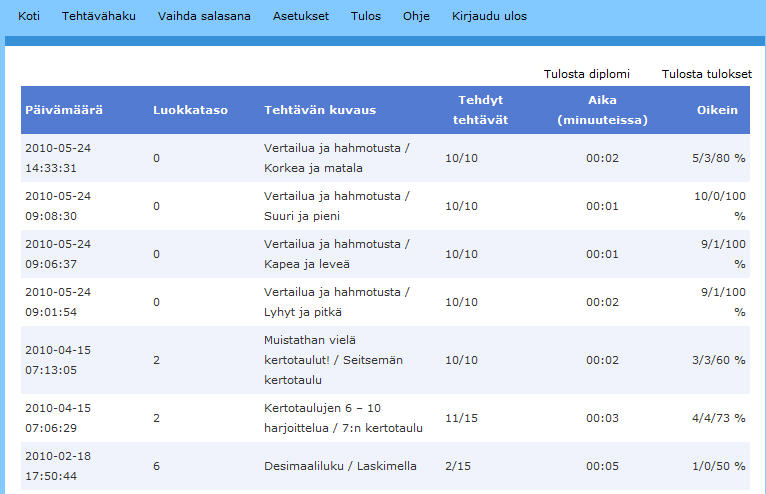Click the Tulosta diplomi link
Image resolution: width=766 pixels, height=494 pixels.
[x=587, y=74]
